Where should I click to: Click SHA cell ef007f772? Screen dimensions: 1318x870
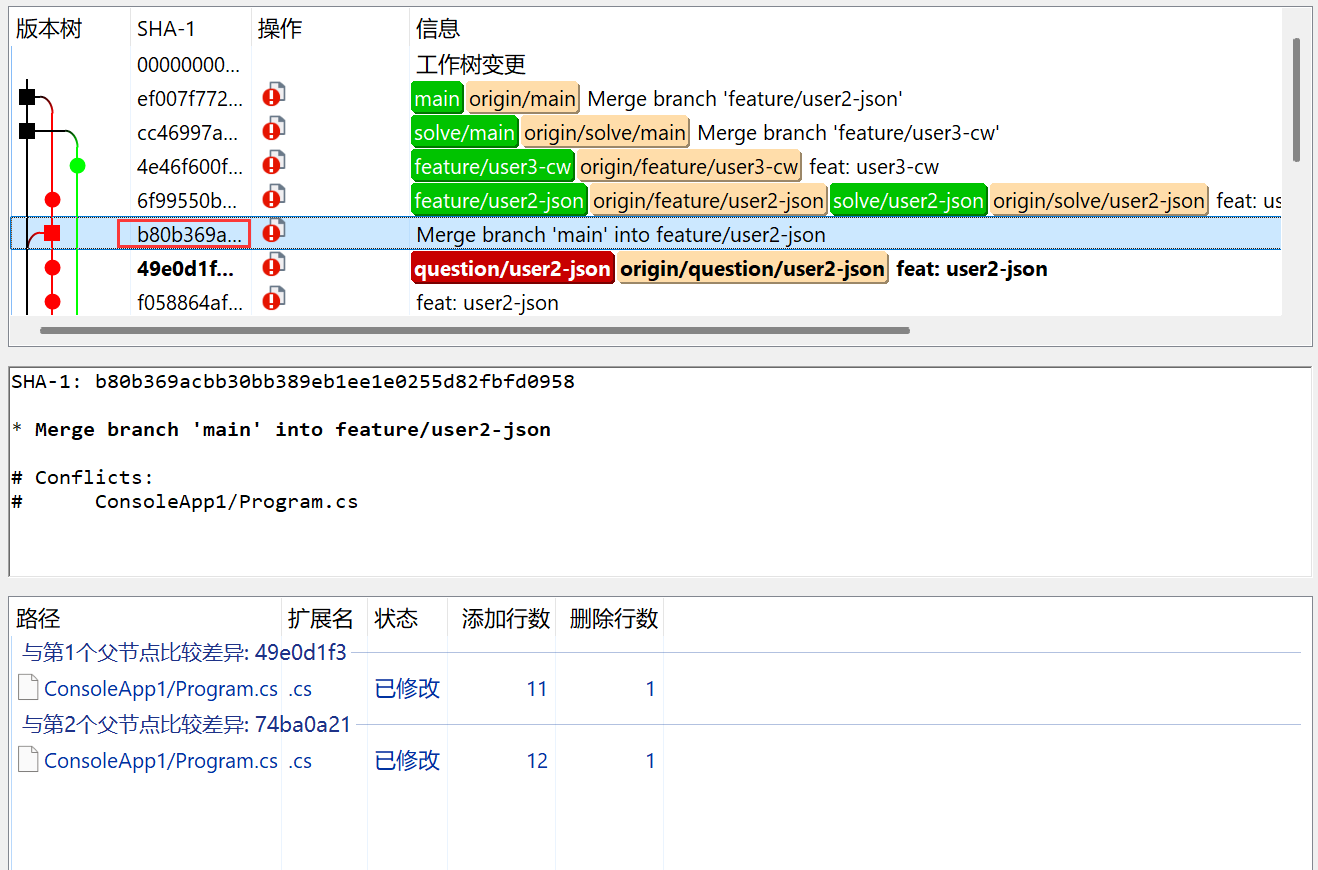190,98
